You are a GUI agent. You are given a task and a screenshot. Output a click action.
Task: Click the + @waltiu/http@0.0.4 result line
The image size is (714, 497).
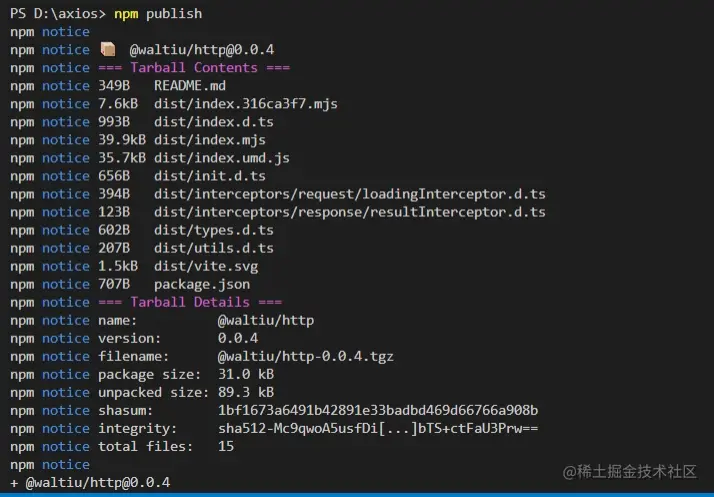click(90, 482)
